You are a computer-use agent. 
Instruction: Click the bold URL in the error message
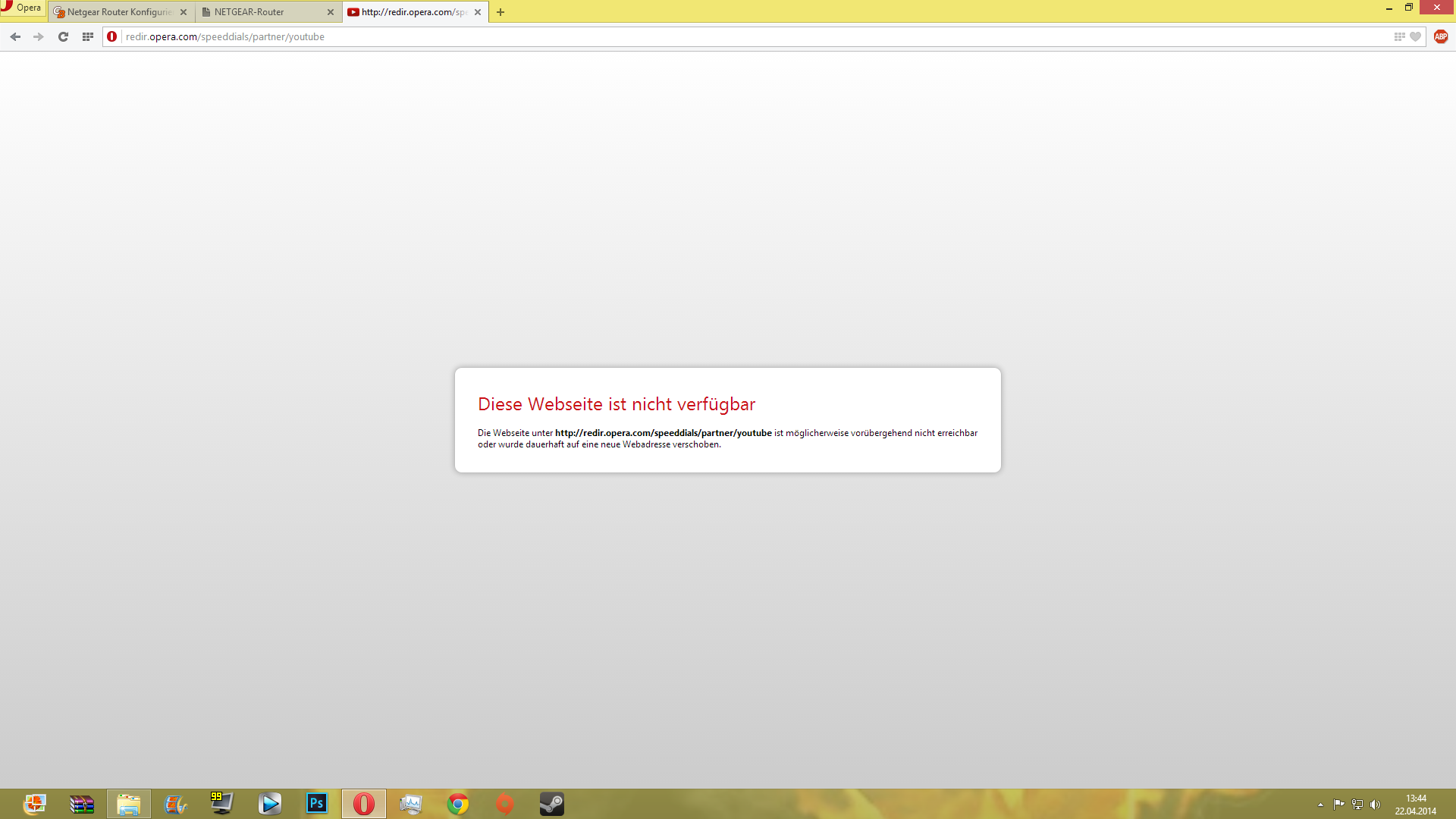(664, 433)
